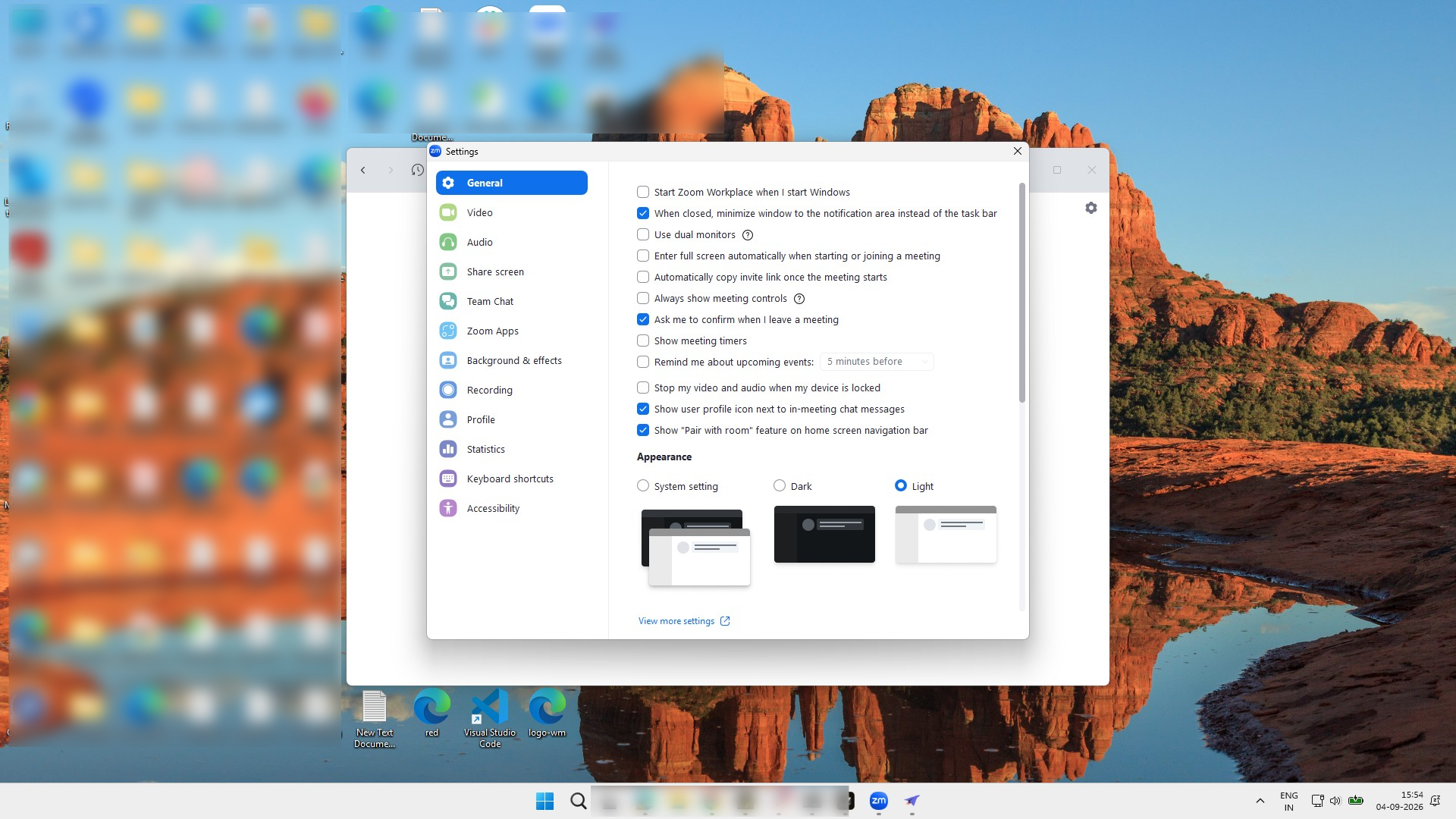Select System setting appearance radio button
This screenshot has height=819, width=1456.
point(643,485)
